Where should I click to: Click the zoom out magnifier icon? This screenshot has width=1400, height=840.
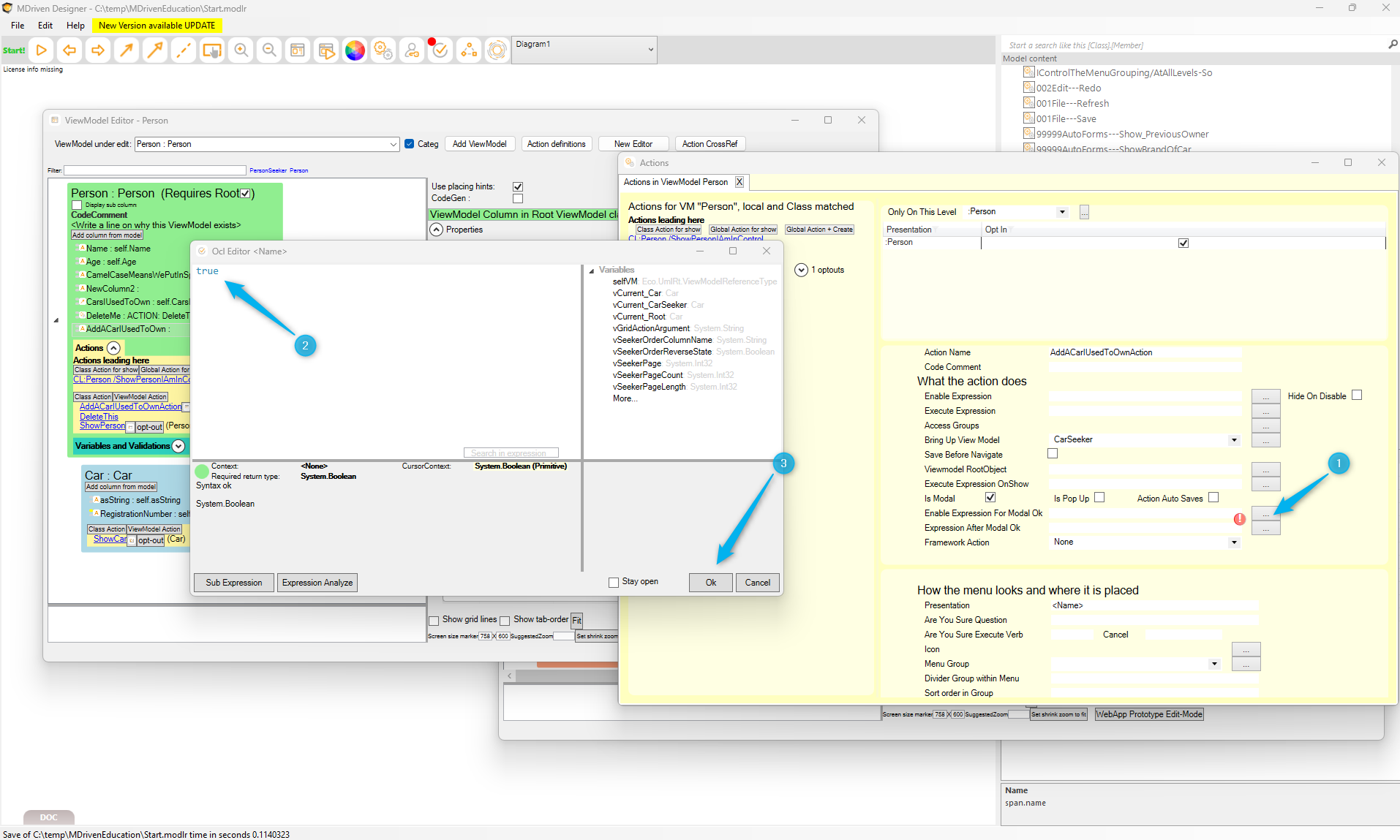(269, 50)
